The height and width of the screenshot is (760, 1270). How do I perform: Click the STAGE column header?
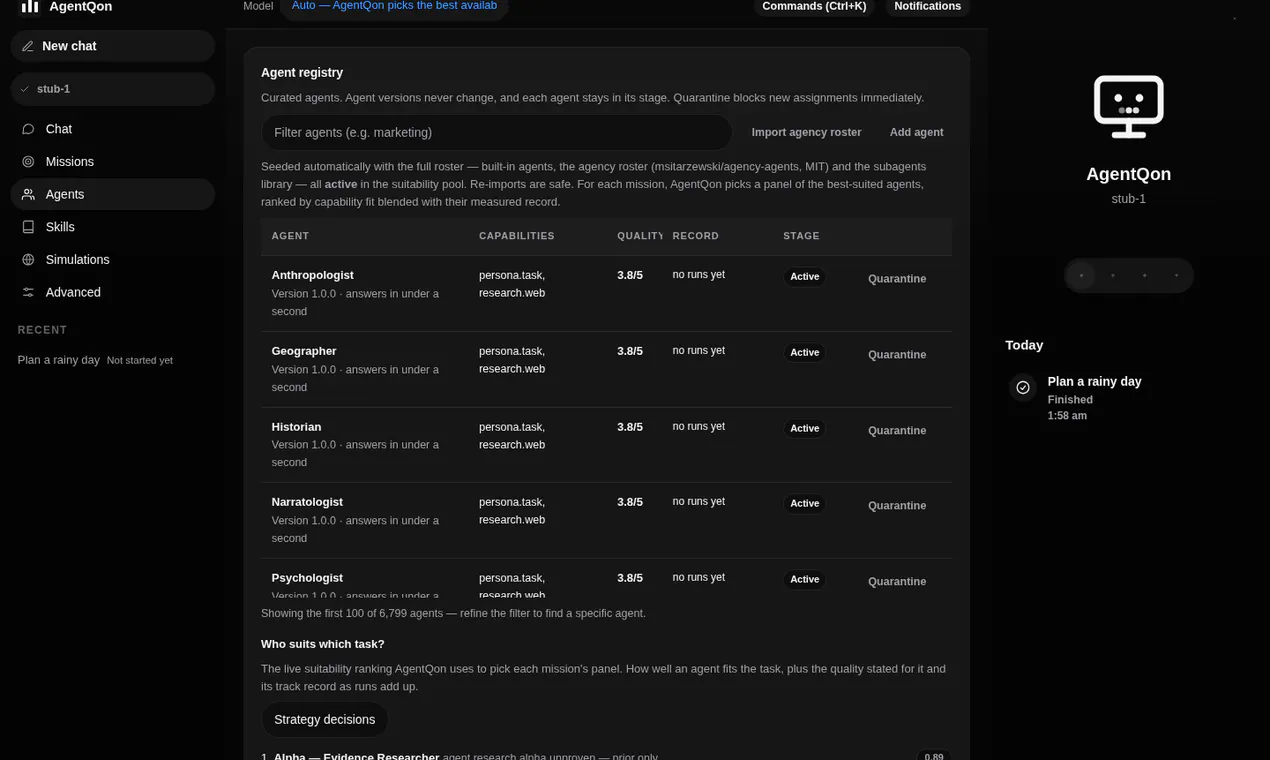coord(801,236)
